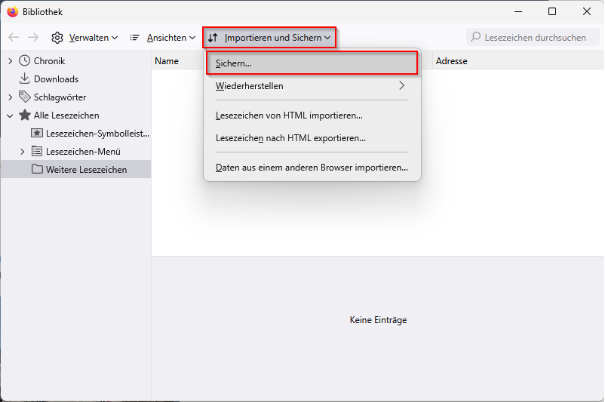Maximize the Bibliothek window
Image resolution: width=605 pixels, height=402 pixels.
tap(552, 12)
